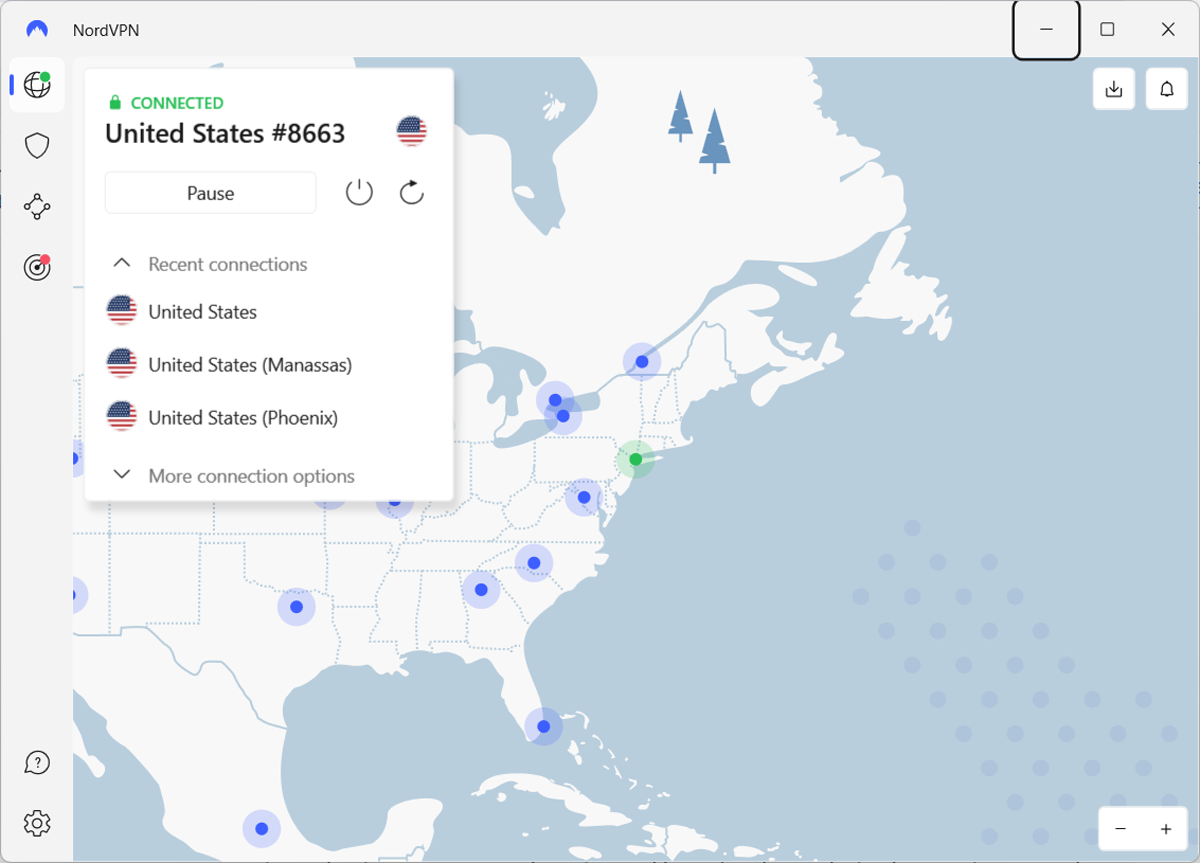Screen dimensions: 1200x863
Task: Select the Montreal server pin in Canada
Action: point(642,362)
